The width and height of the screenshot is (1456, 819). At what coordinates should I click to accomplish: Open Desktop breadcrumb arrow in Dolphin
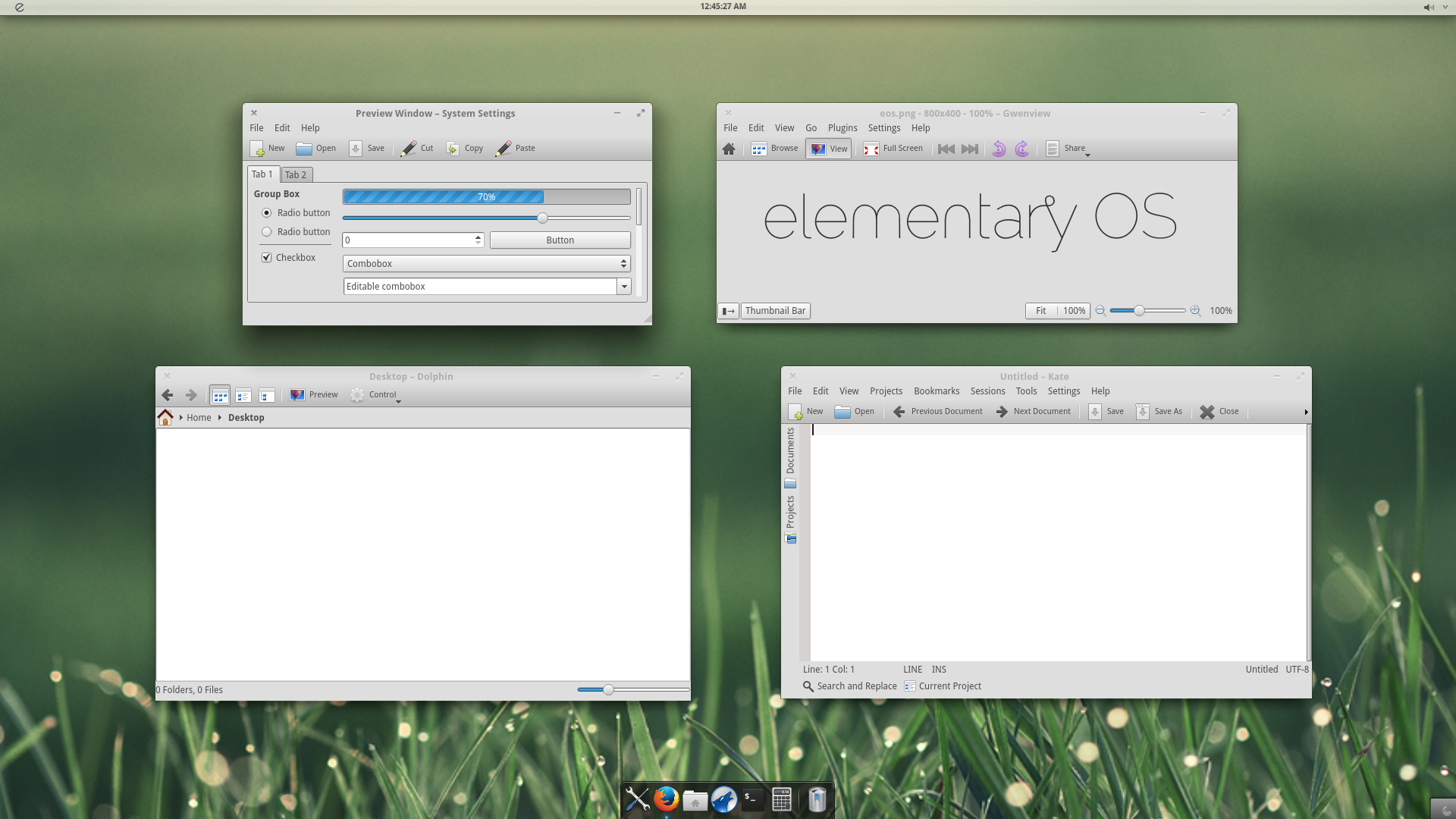coord(220,418)
